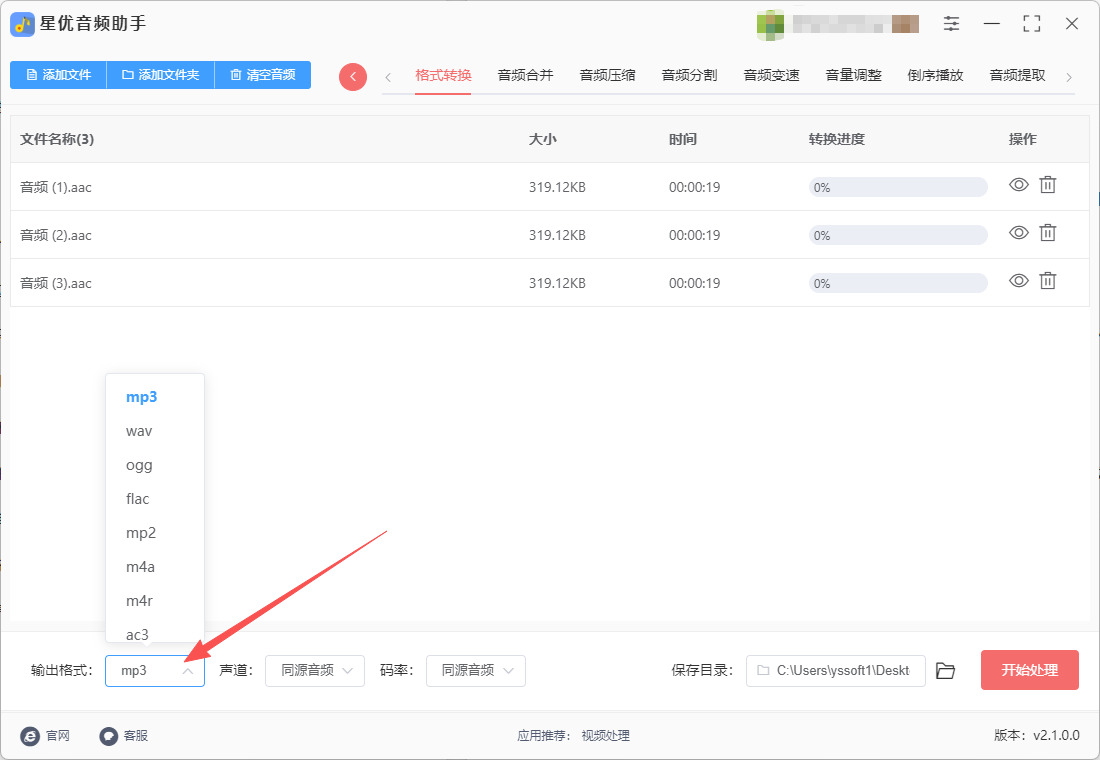Screen dimensions: 1100x760
Task: Click eye icon for 音频 (3).aac
Action: (1018, 281)
